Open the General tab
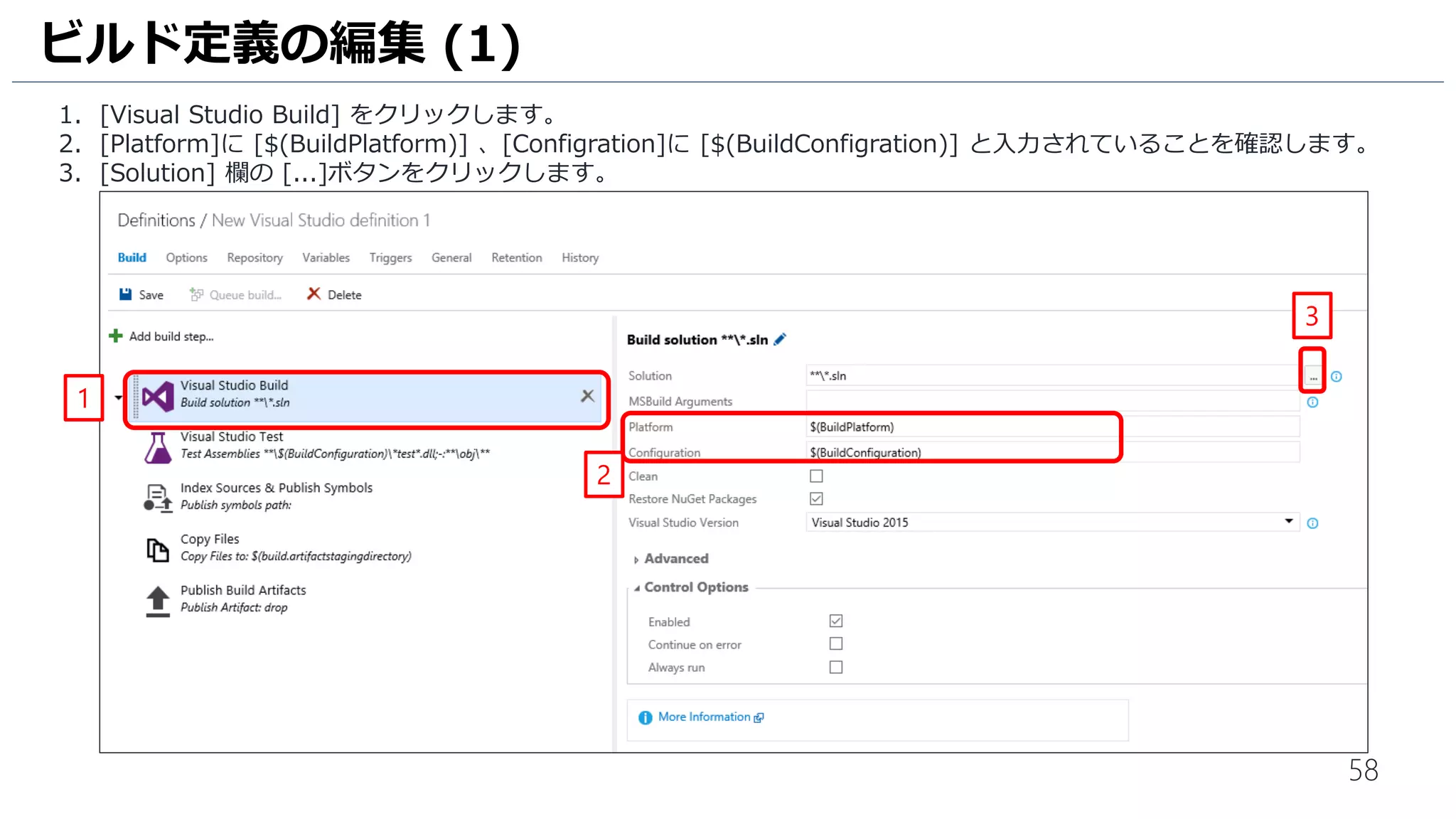This screenshot has width=1456, height=819. click(451, 257)
